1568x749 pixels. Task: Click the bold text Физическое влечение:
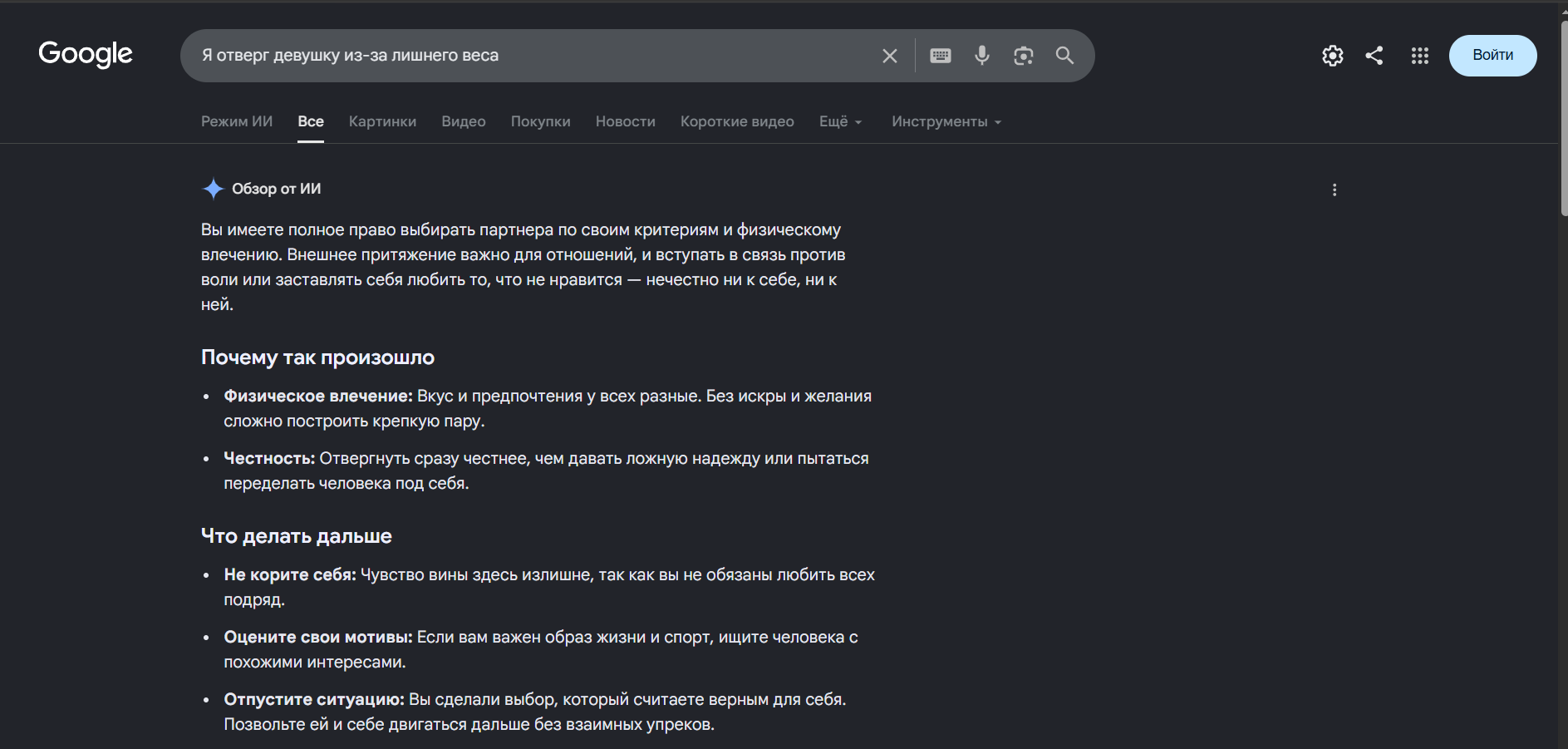(x=318, y=397)
